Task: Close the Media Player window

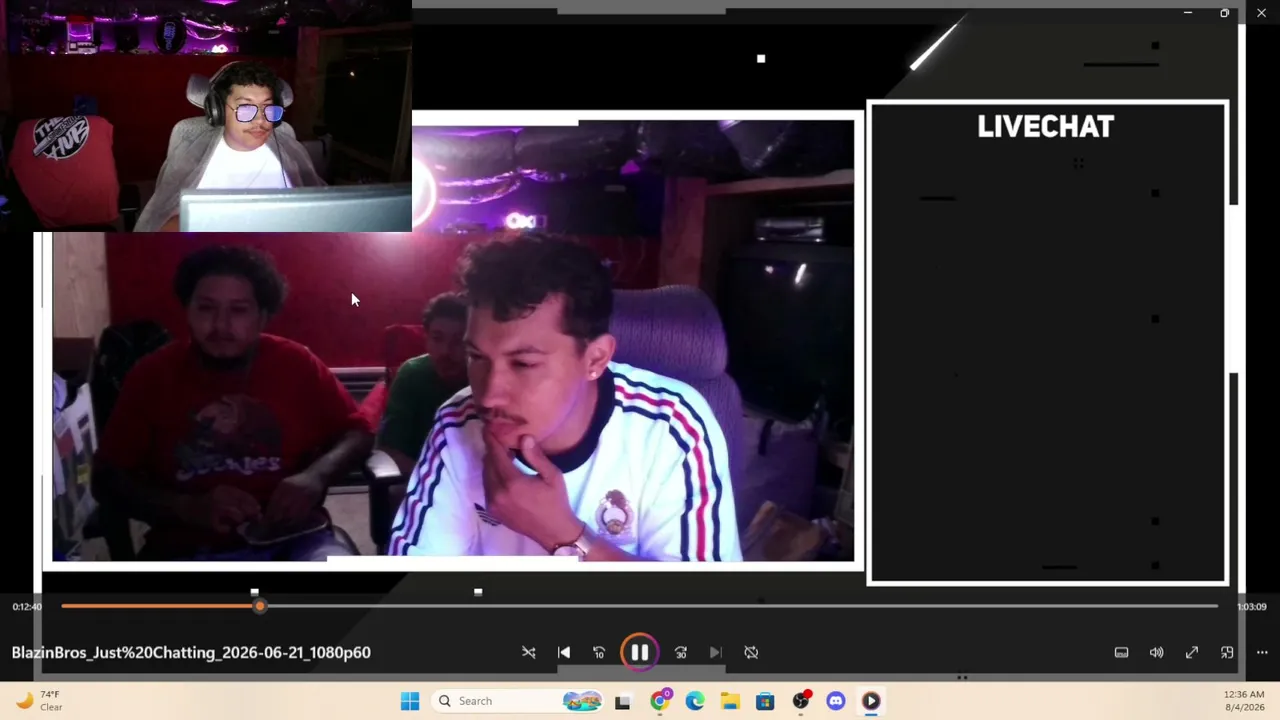Action: click(x=1262, y=13)
